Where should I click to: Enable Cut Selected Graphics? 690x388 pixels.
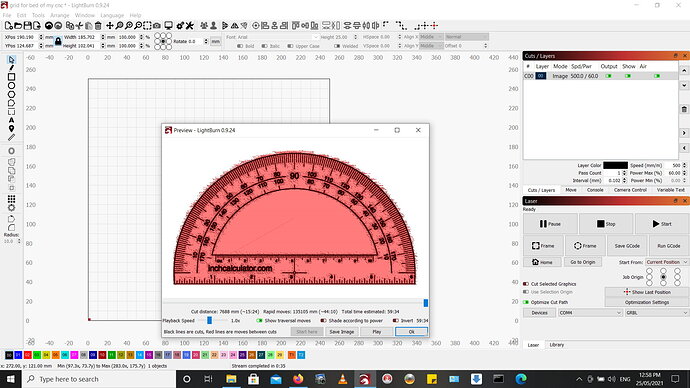tap(525, 284)
